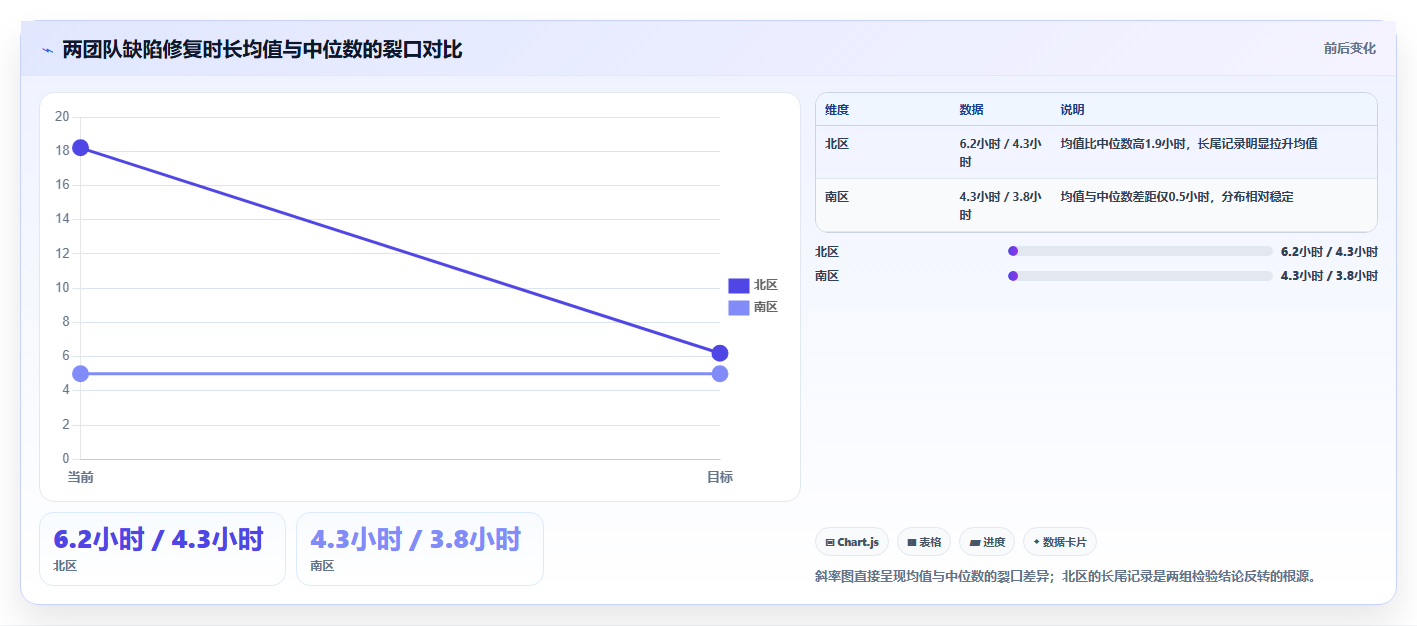The image size is (1417, 626).
Task: Select the 北区 data point at 目标
Action: pyautogui.click(x=720, y=353)
